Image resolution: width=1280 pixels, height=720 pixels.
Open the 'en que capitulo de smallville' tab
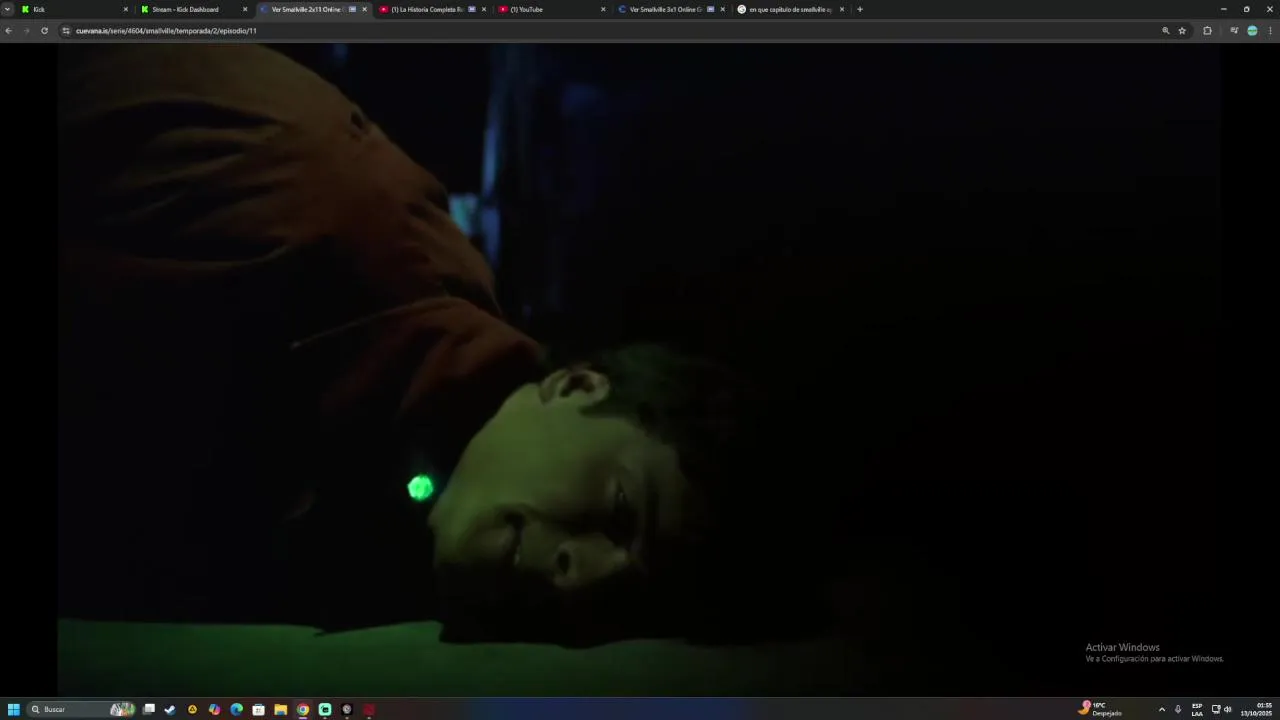click(789, 9)
